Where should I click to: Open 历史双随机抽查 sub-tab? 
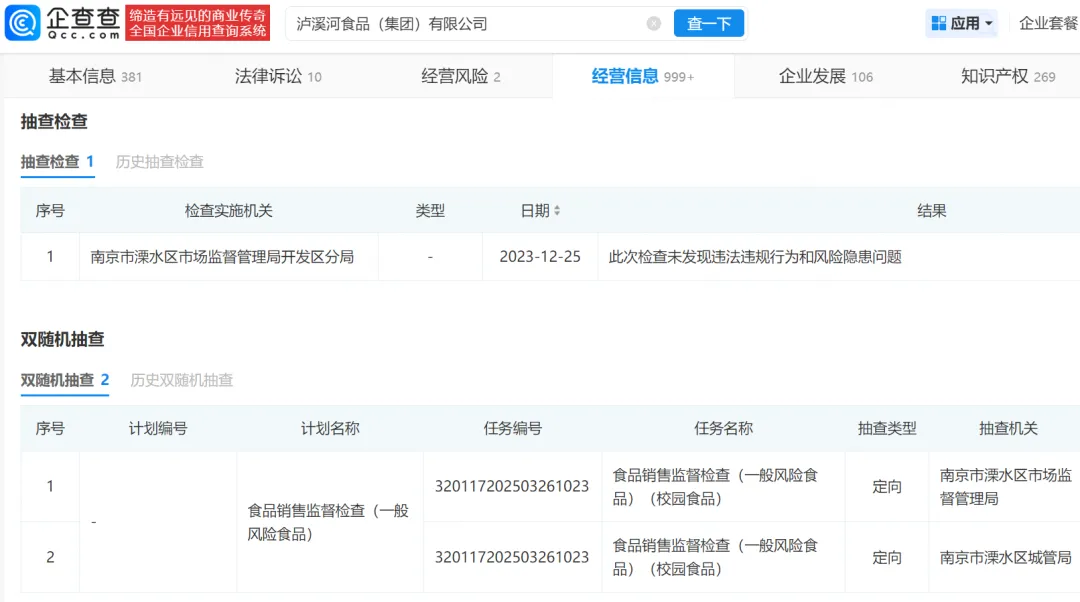coord(182,380)
